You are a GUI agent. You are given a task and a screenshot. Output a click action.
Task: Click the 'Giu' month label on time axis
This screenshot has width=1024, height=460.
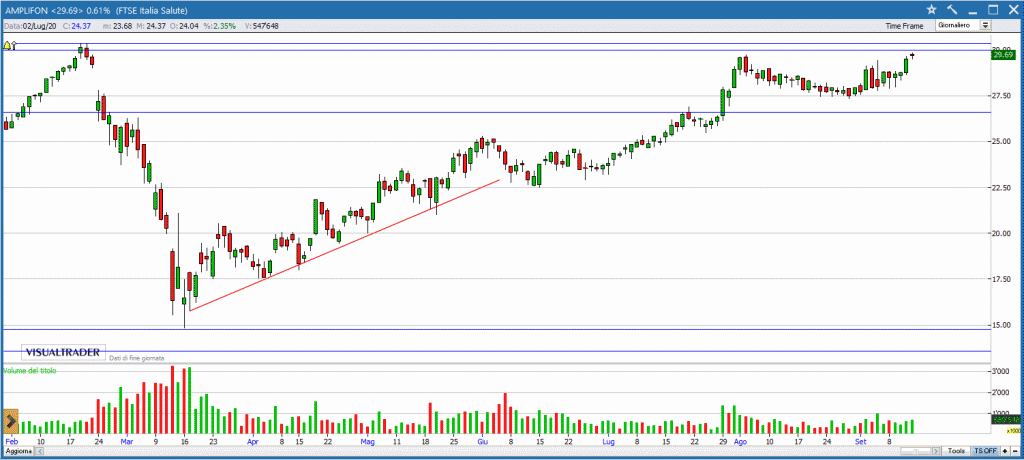tap(483, 442)
